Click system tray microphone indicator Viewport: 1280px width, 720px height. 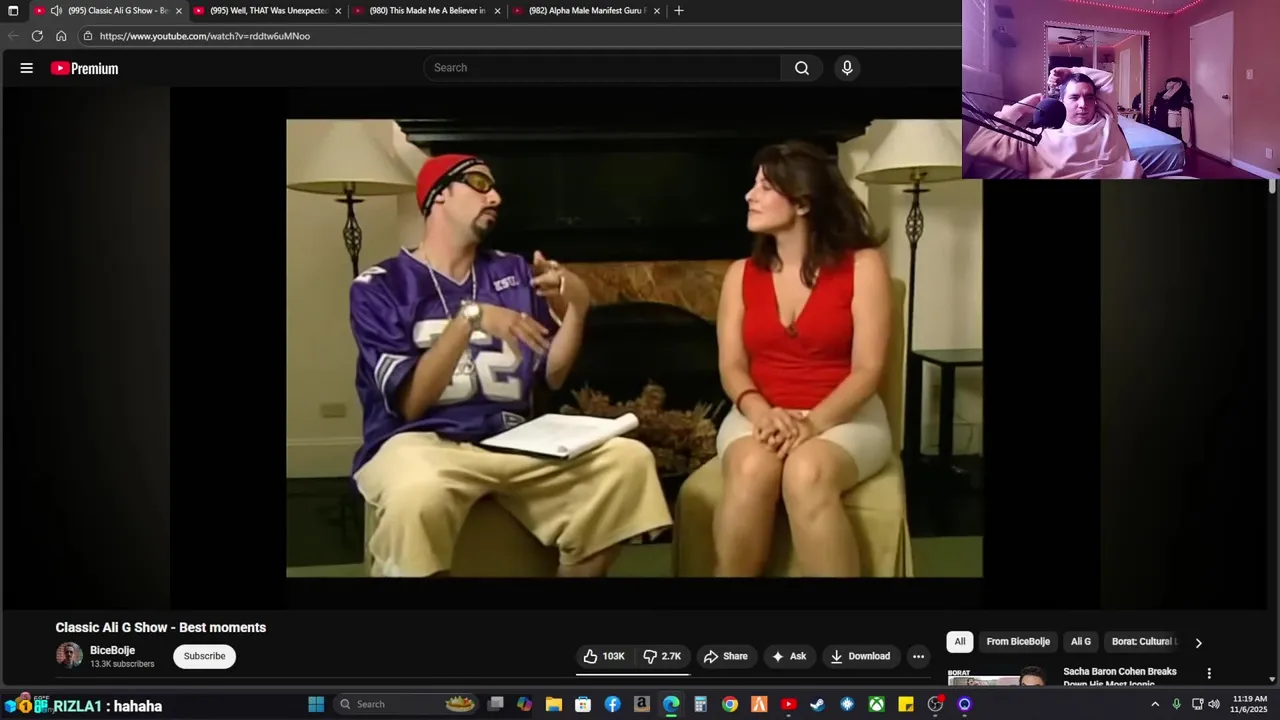click(1176, 704)
